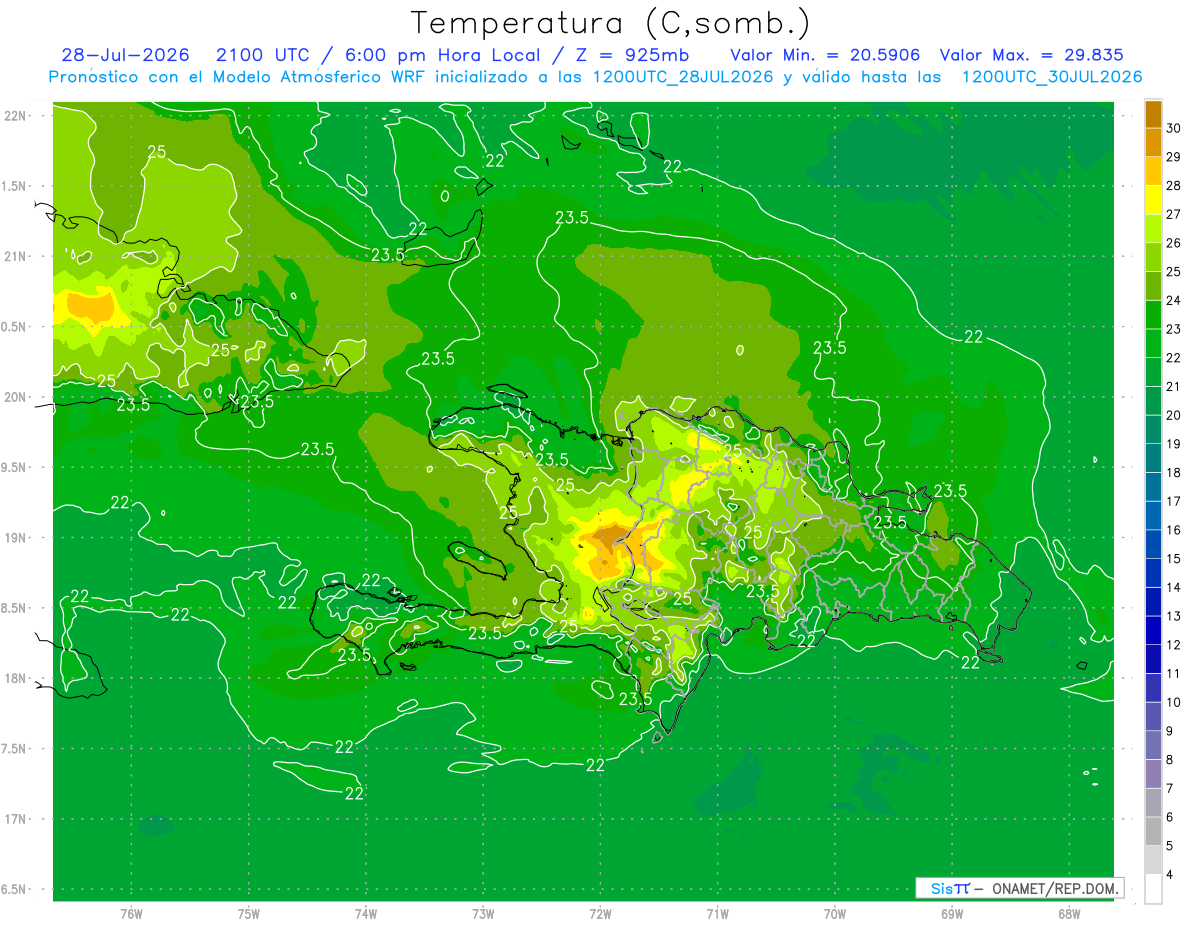Click legend value "20" on color scale
The width and height of the screenshot is (1200, 927).
click(x=1174, y=415)
